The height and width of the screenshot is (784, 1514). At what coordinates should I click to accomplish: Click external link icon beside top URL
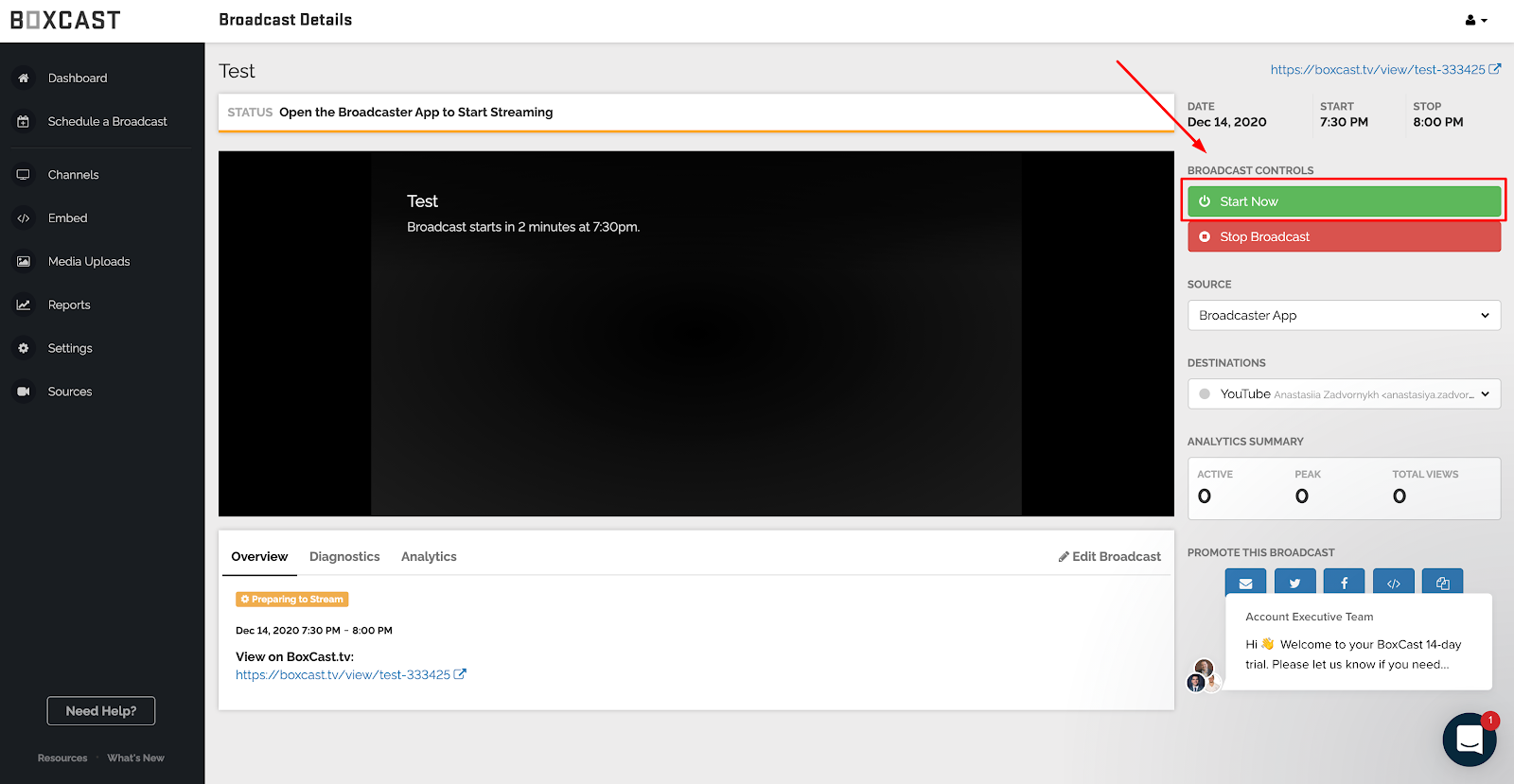tap(1494, 69)
